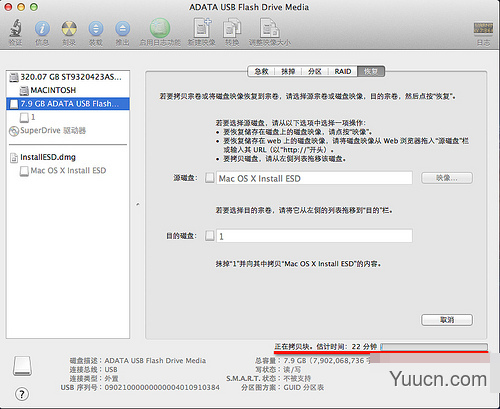Click the GUID 分区表 partition scheme text

pyautogui.click(x=304, y=388)
